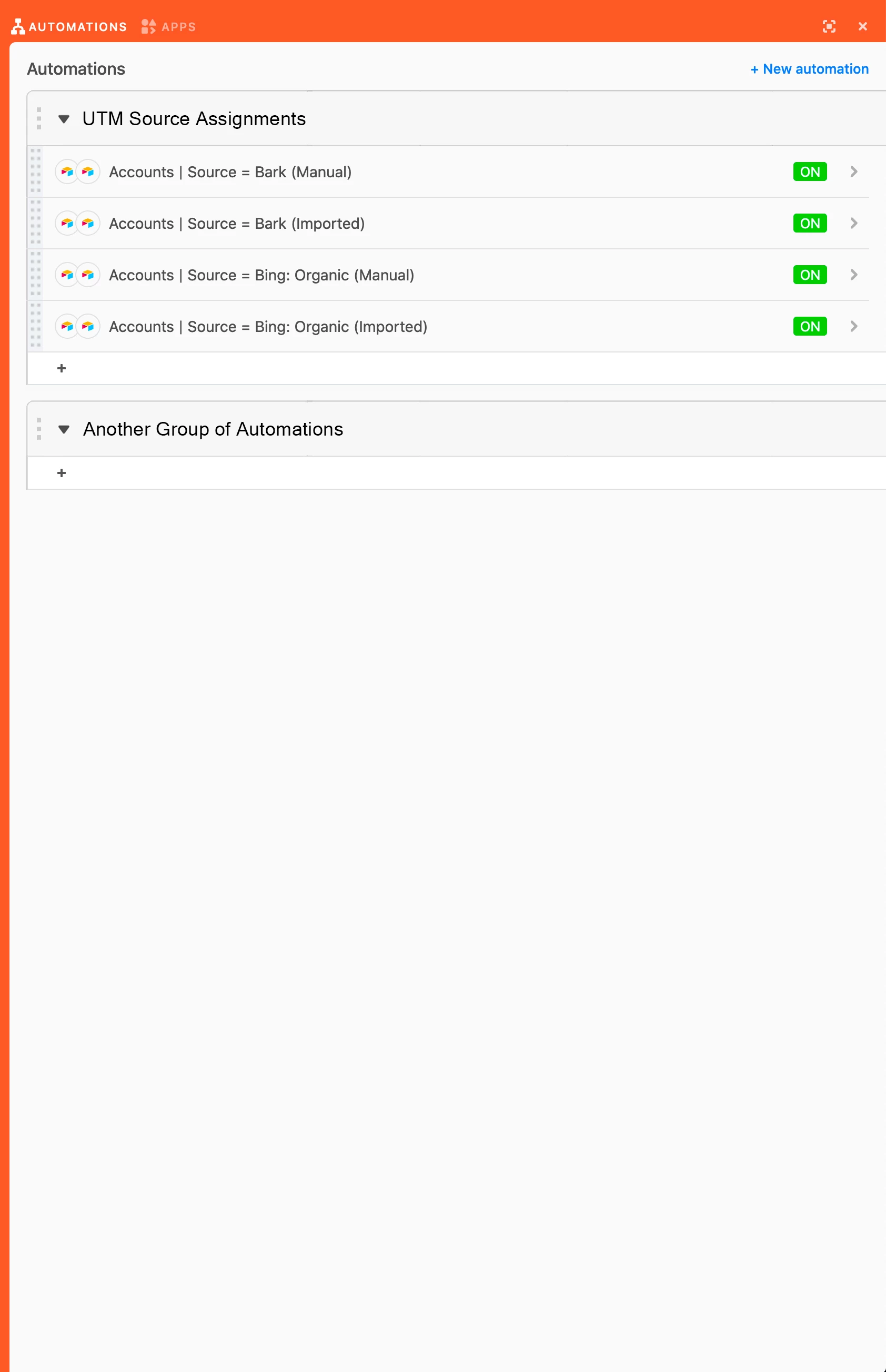Grab row drag handle for Bing: Organic (Manual)

point(36,274)
